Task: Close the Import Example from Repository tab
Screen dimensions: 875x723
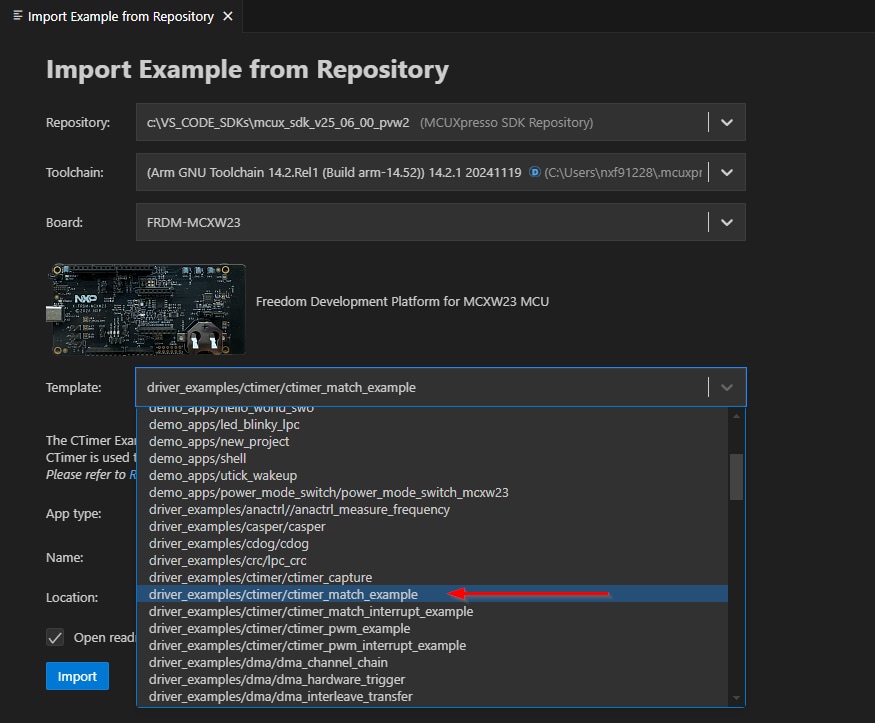Action: pos(228,16)
